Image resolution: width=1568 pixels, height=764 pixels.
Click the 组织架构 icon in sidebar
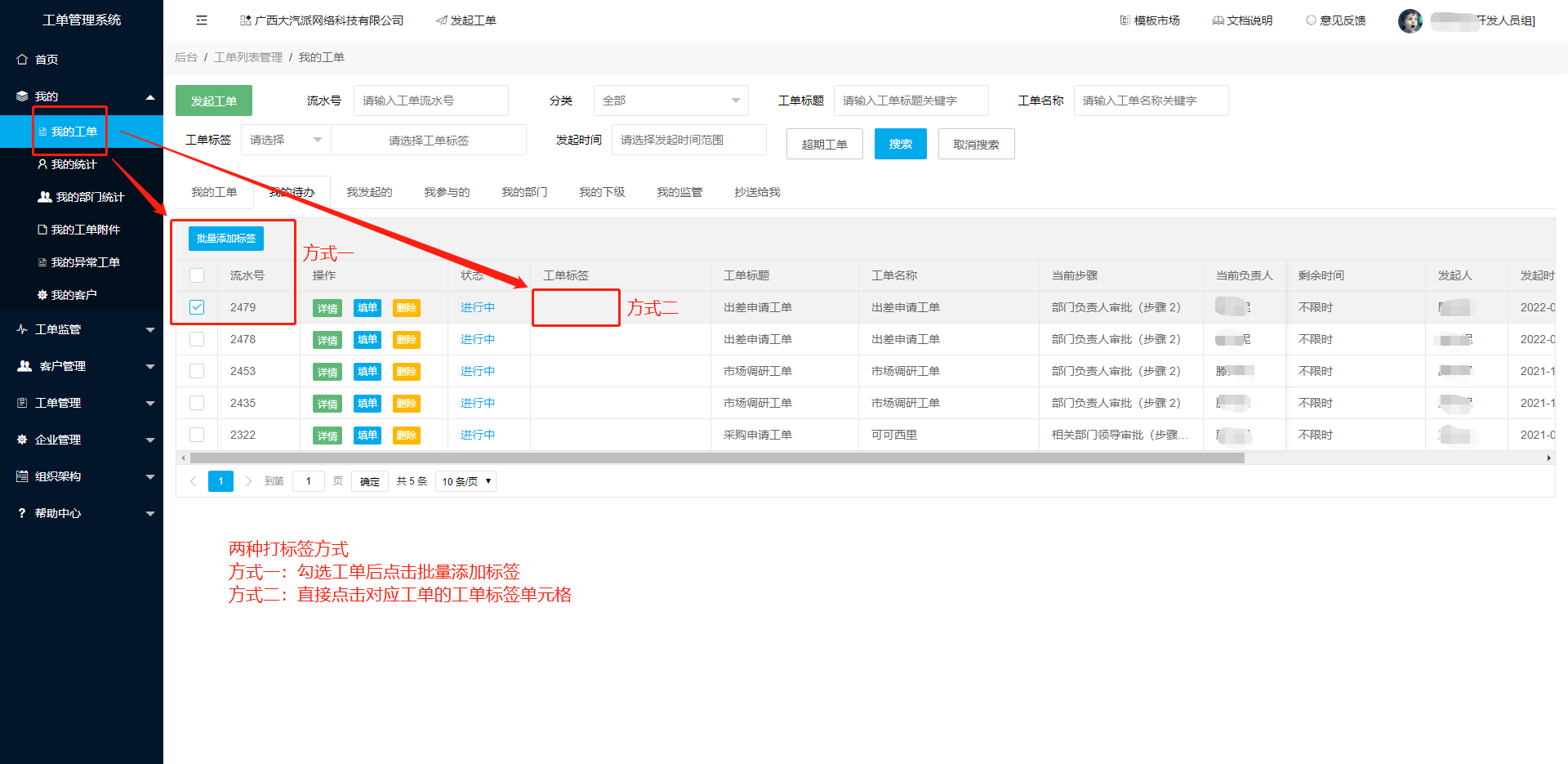click(22, 476)
